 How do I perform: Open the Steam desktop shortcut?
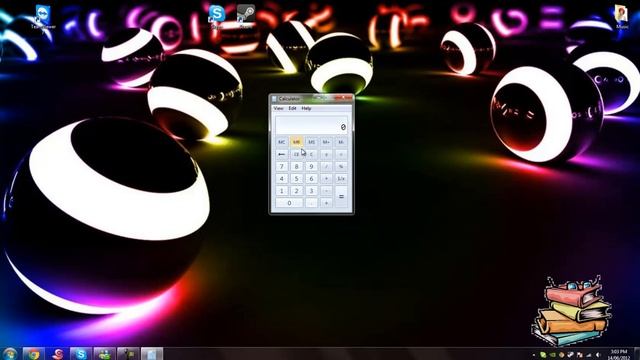pos(246,16)
